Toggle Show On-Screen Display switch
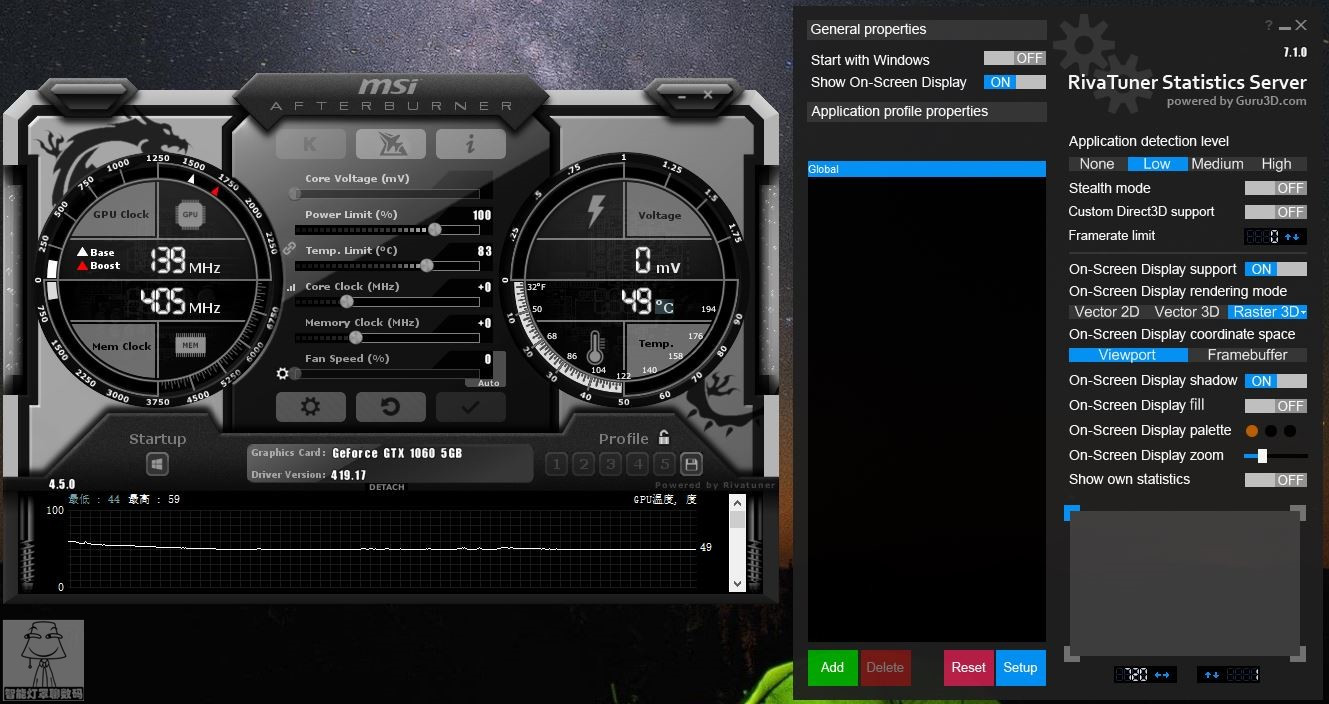Screen dimensions: 1329x704 coord(1015,82)
